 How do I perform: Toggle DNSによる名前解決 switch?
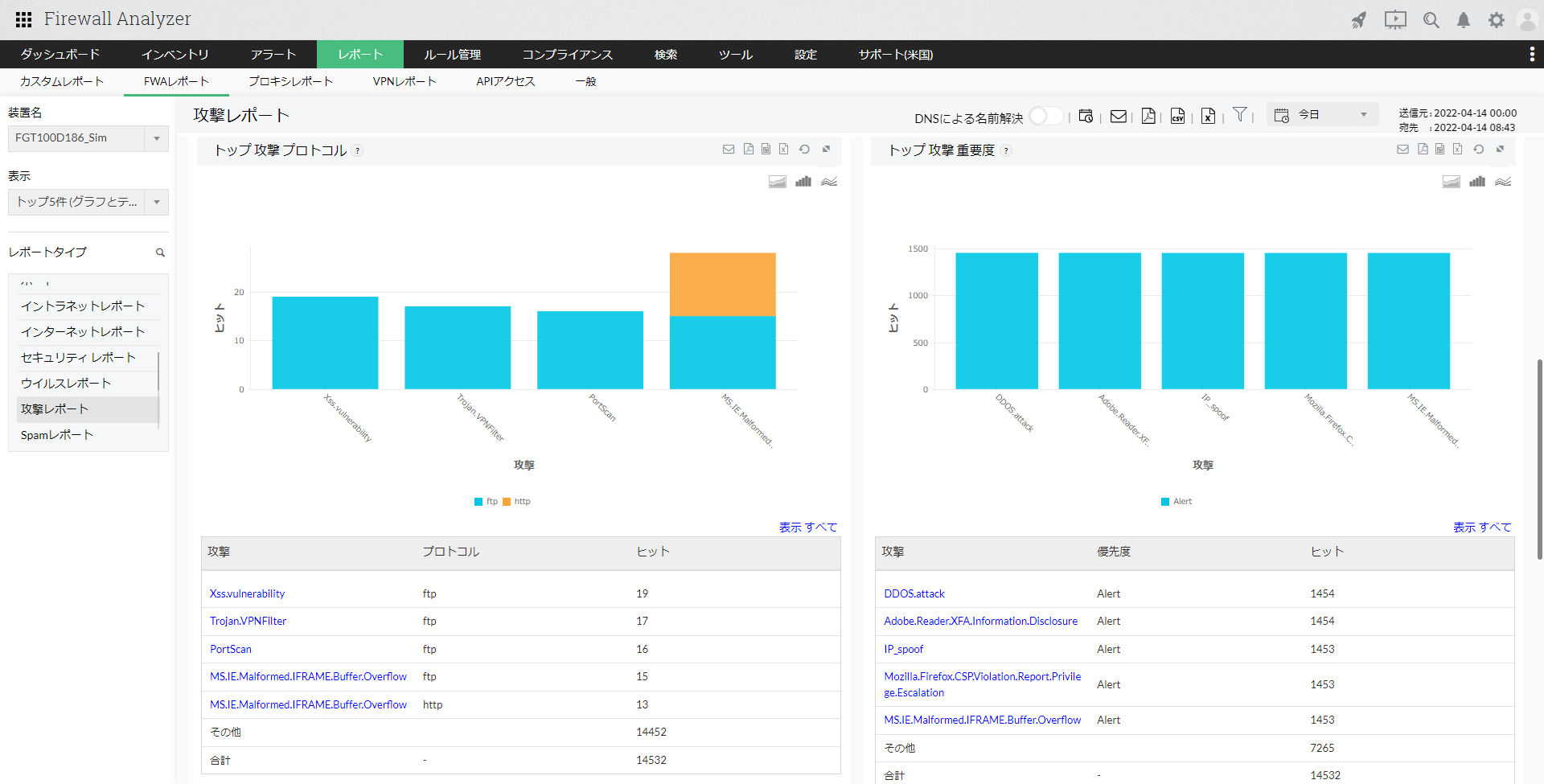point(1045,117)
